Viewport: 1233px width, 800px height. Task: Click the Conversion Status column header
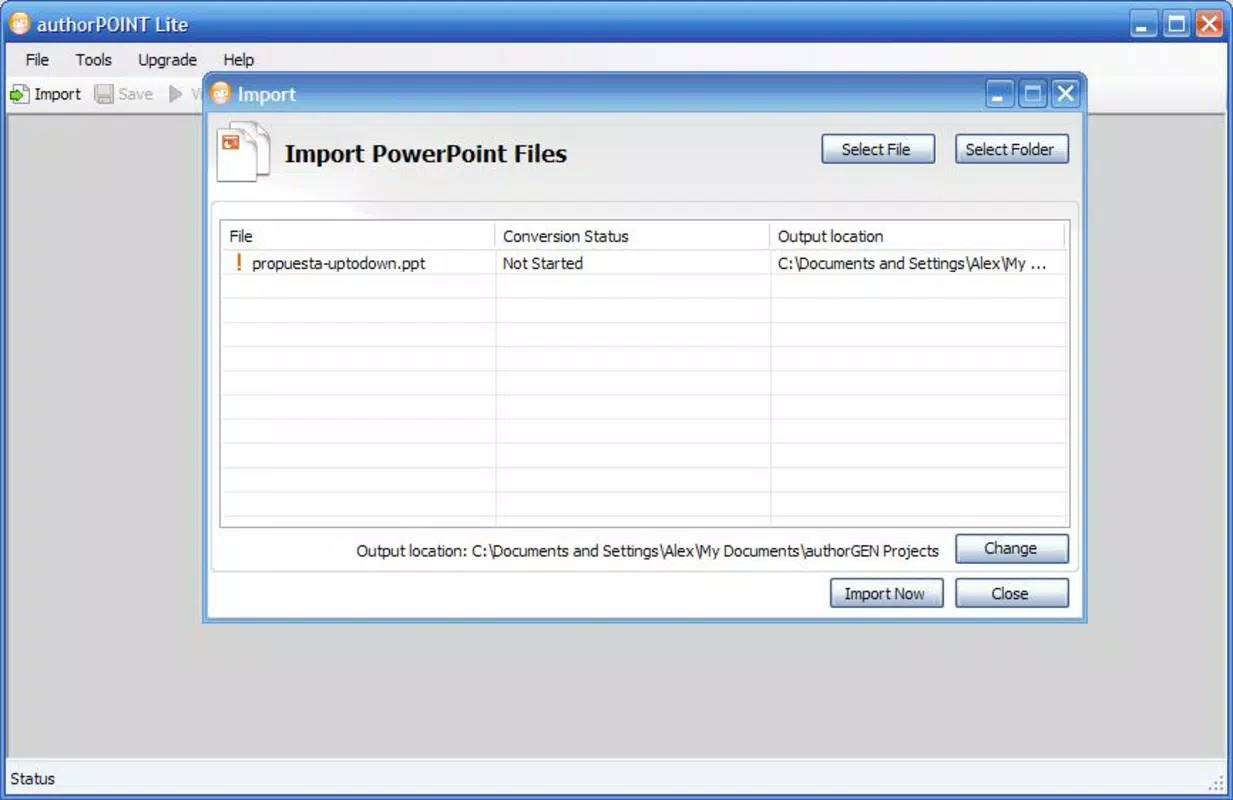[x=633, y=236]
